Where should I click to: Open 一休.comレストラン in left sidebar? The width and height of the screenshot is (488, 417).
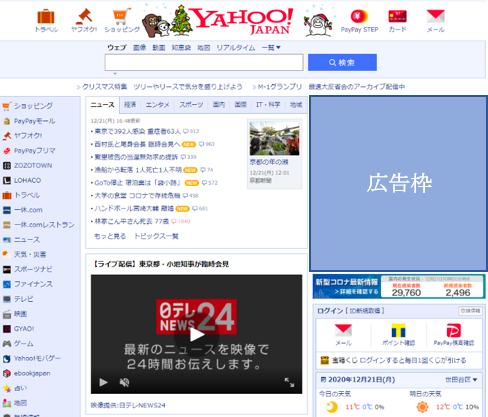point(44,225)
